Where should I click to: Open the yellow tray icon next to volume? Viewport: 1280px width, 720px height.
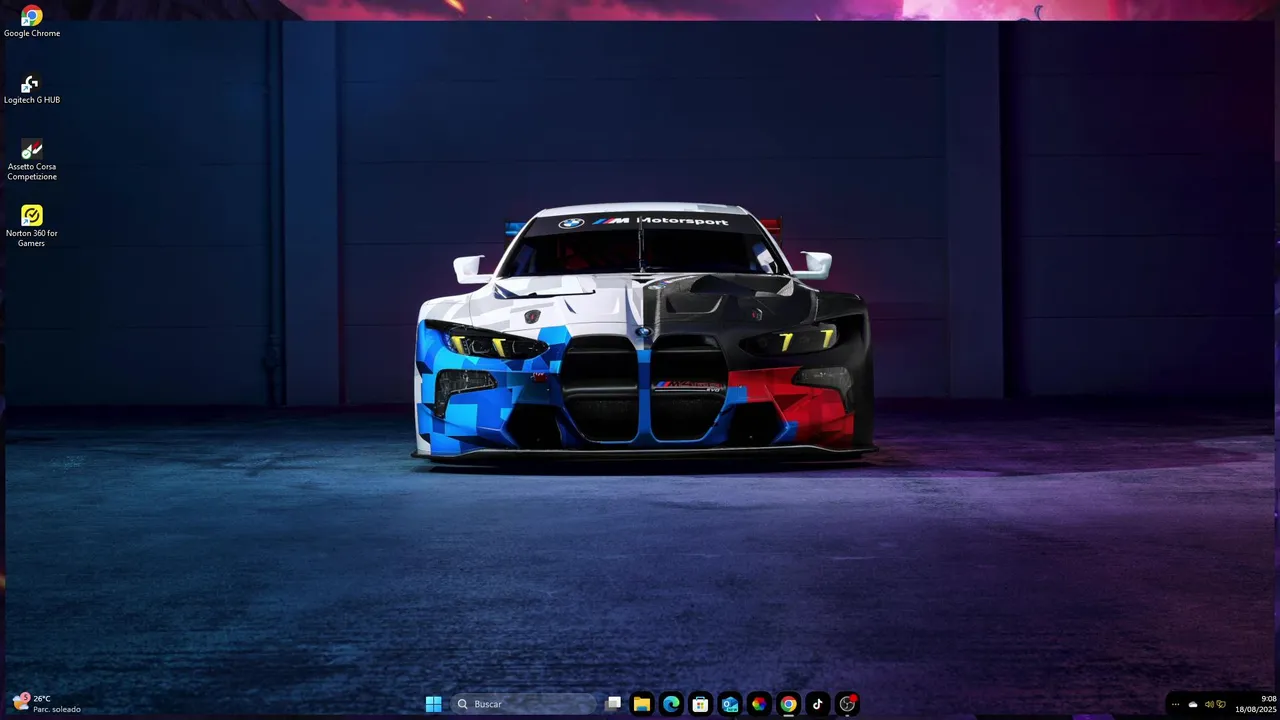click(x=1221, y=704)
